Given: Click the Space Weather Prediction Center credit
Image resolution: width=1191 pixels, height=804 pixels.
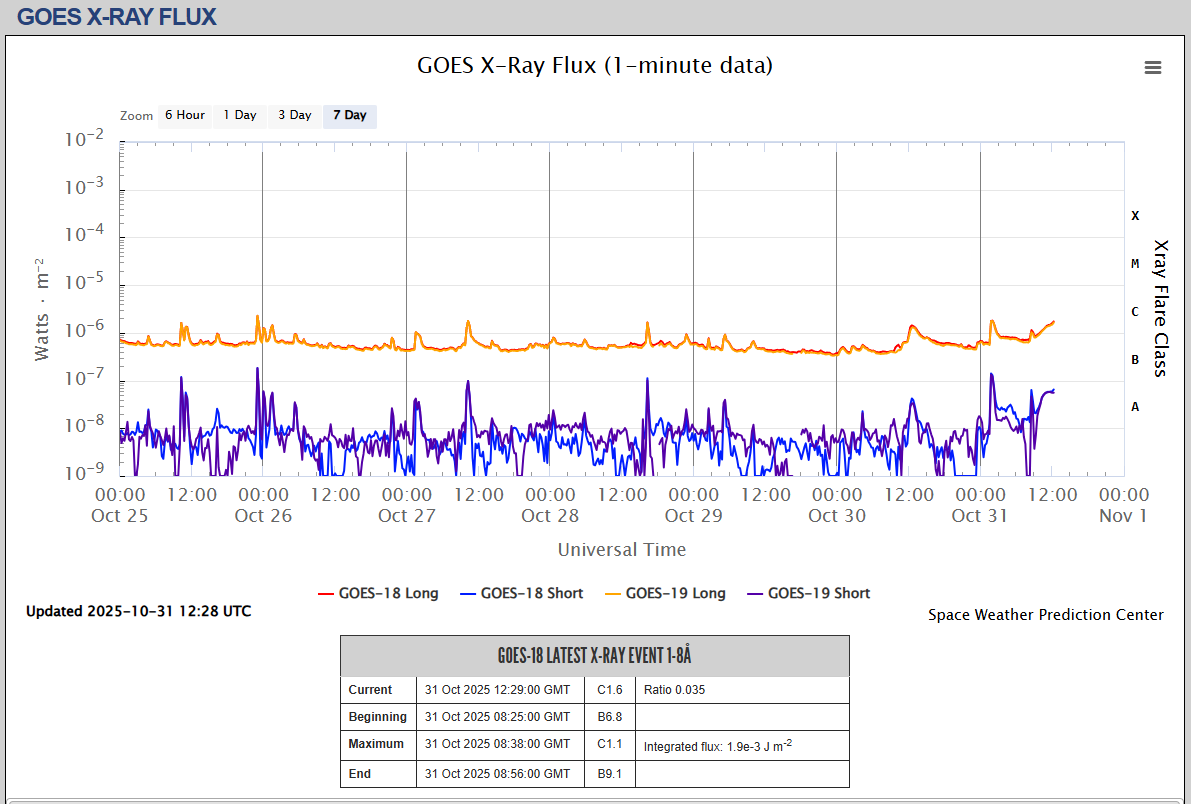Looking at the screenshot, I should click(x=1045, y=615).
